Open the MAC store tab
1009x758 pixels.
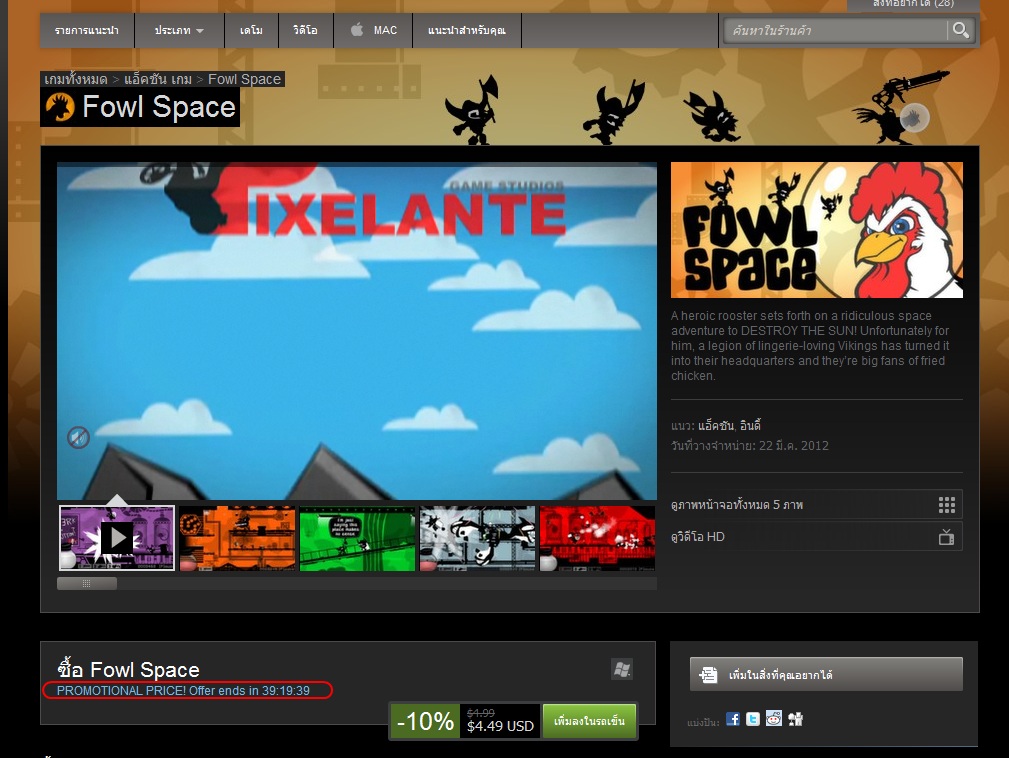pyautogui.click(x=373, y=30)
